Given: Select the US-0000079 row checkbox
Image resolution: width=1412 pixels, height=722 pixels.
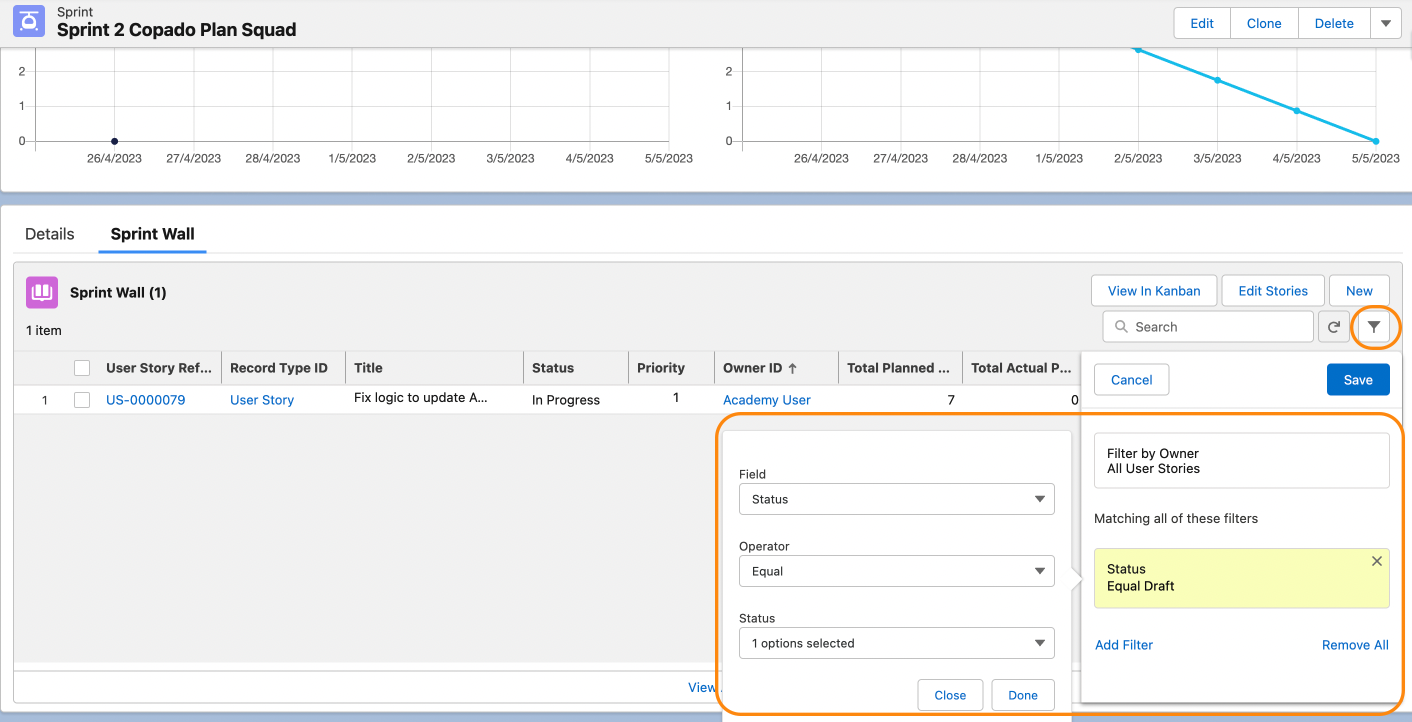Looking at the screenshot, I should tap(82, 400).
